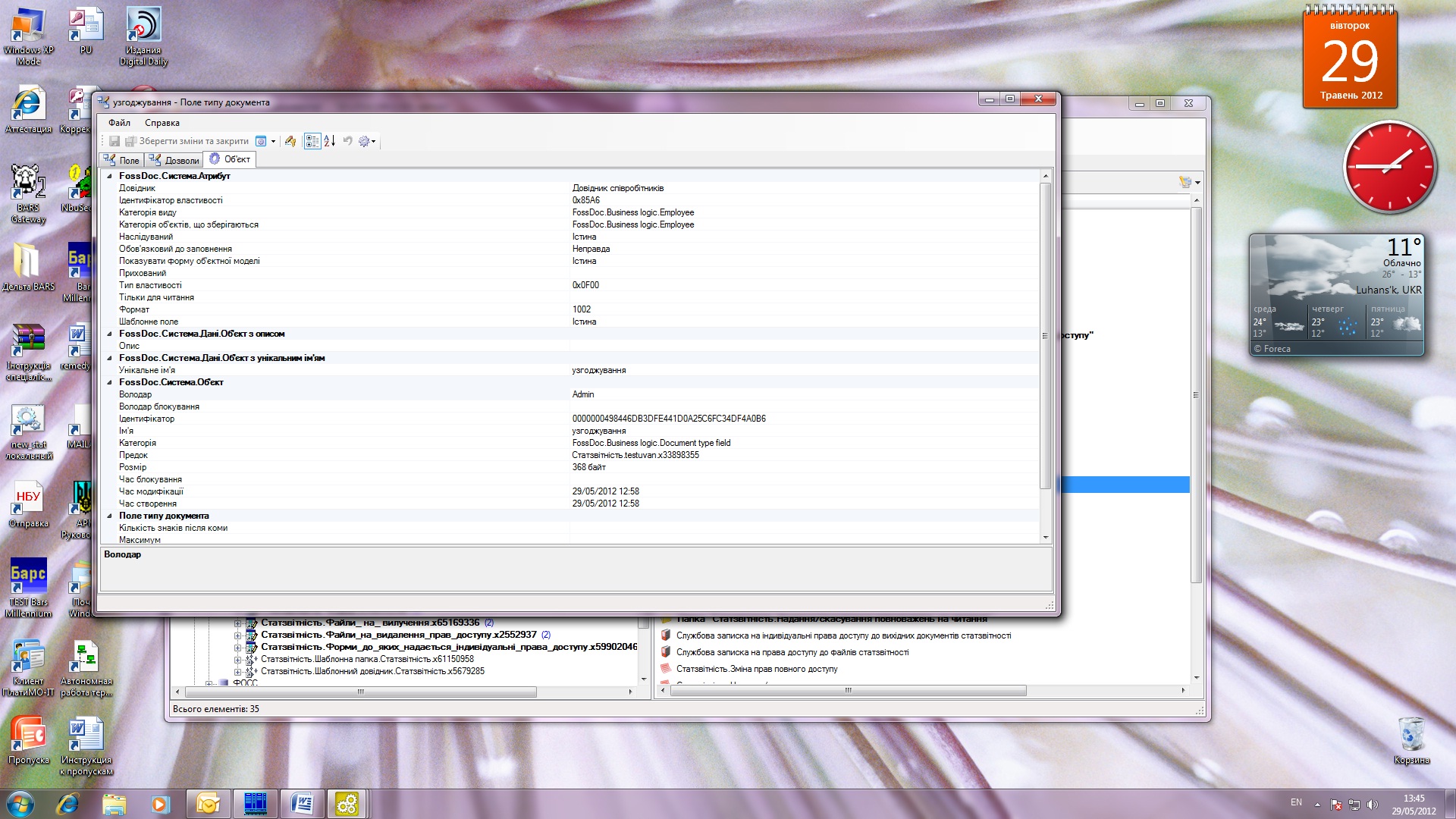This screenshot has width=1456, height=819.
Task: Open BARS Gateway desktop icon
Action: (28, 194)
